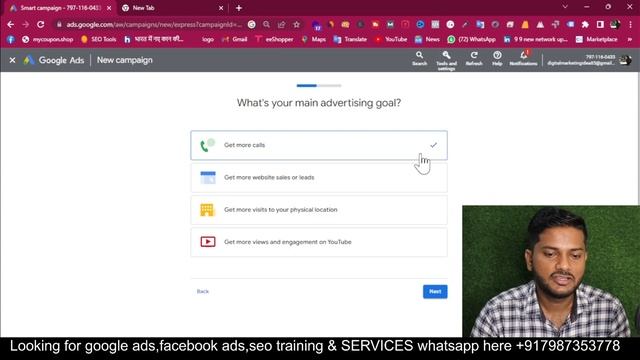The image size is (640, 360).
Task: Open account avatar in Google Ads header
Action: pos(625,60)
